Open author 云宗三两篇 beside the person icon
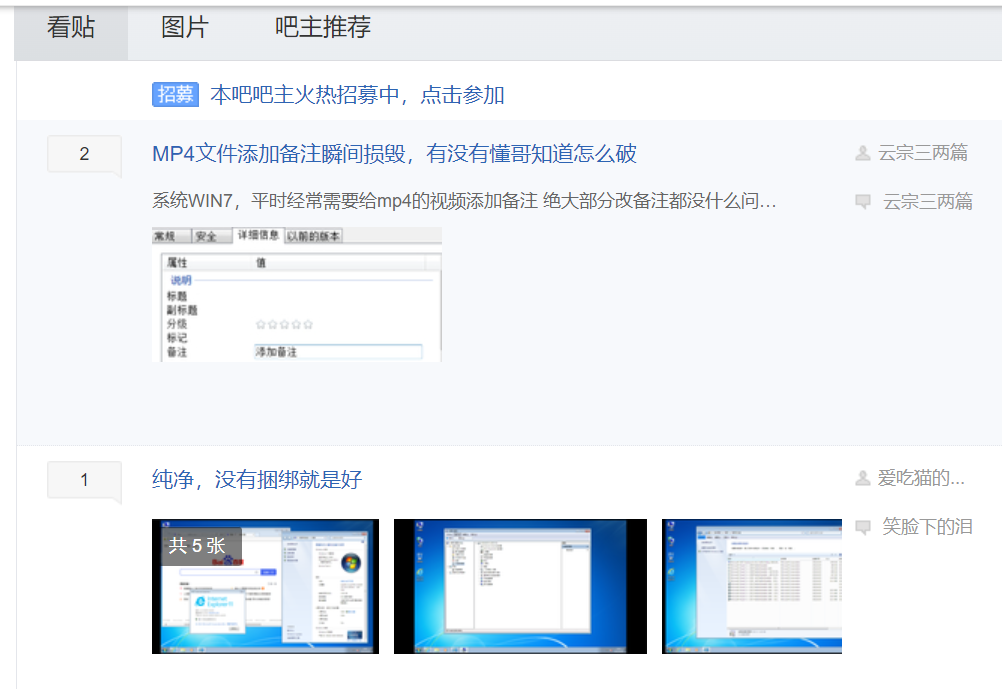 click(922, 153)
